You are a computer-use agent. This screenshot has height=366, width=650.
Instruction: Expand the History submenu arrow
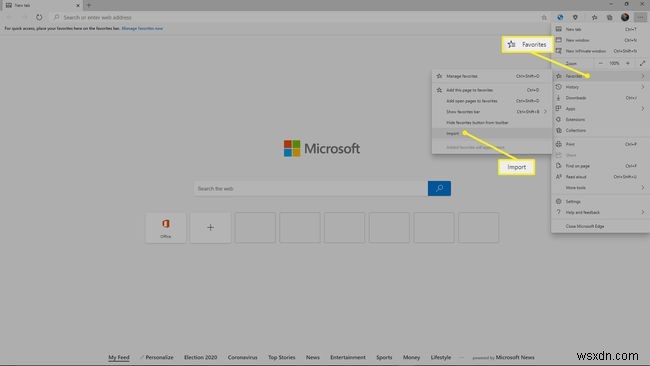[x=643, y=87]
